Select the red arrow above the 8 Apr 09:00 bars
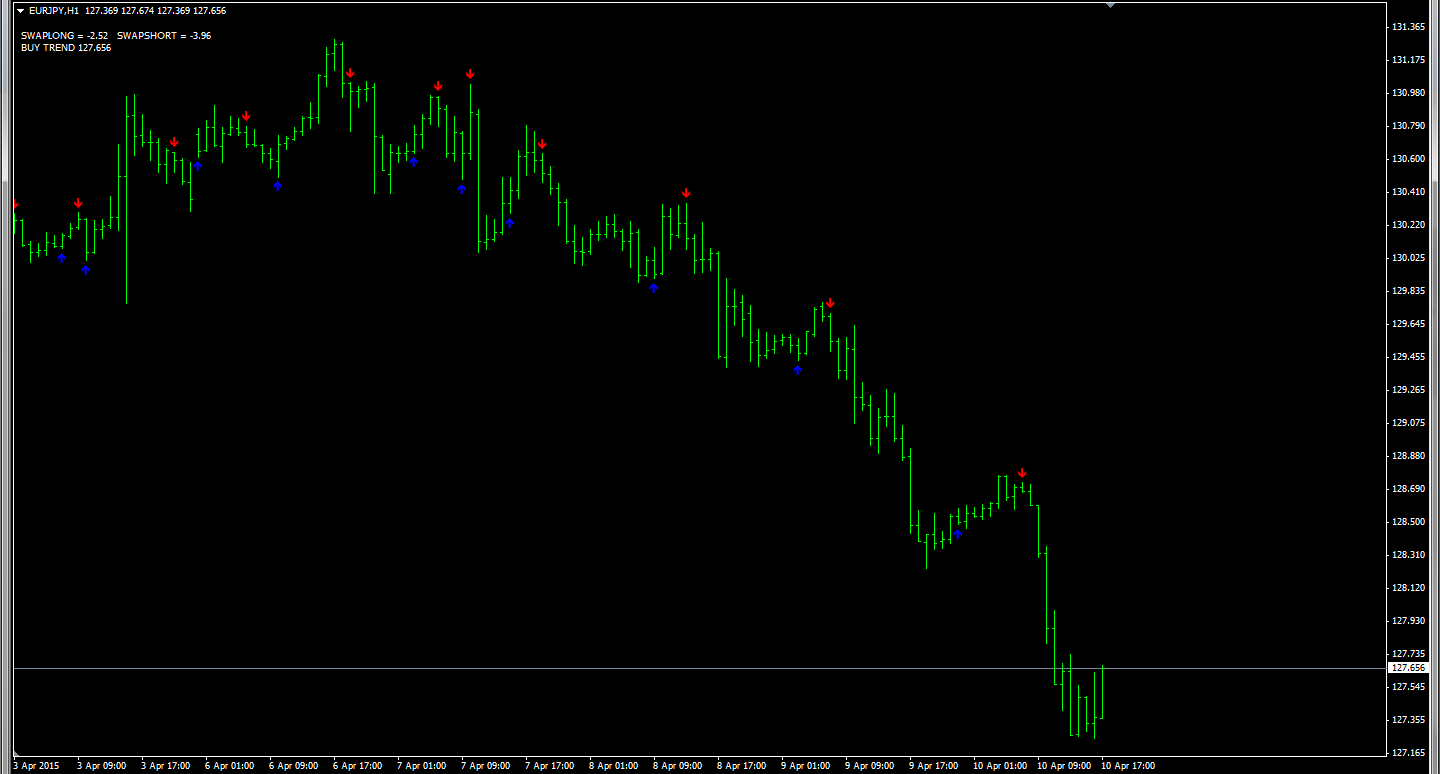 click(686, 192)
